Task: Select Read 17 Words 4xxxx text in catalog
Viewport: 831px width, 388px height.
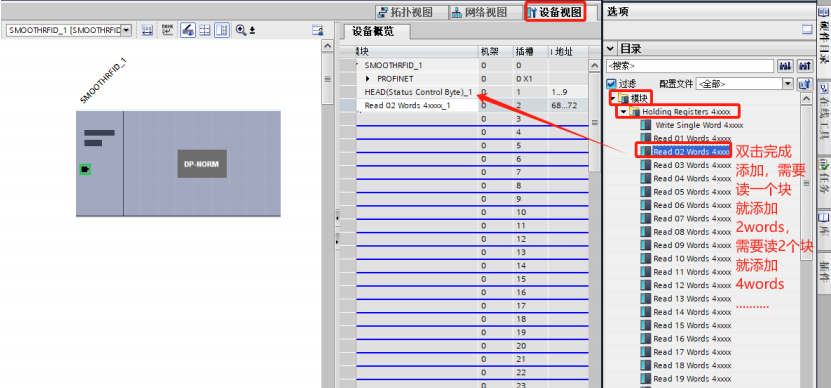Action: point(692,352)
